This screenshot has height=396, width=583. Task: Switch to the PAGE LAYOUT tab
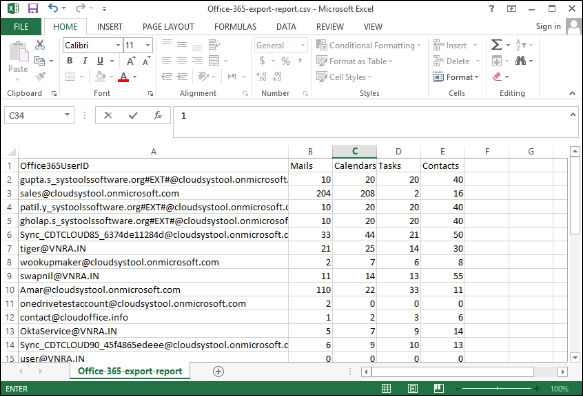pyautogui.click(x=168, y=27)
